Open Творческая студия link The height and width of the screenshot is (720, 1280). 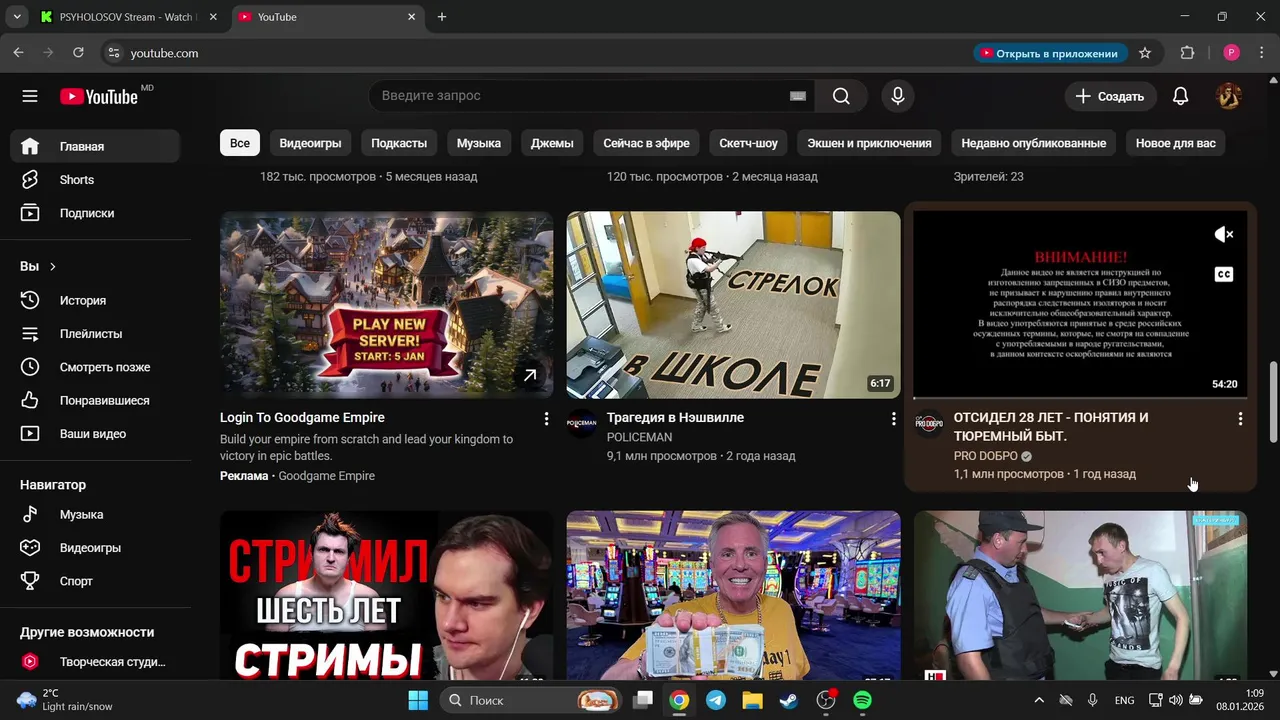pos(95,661)
